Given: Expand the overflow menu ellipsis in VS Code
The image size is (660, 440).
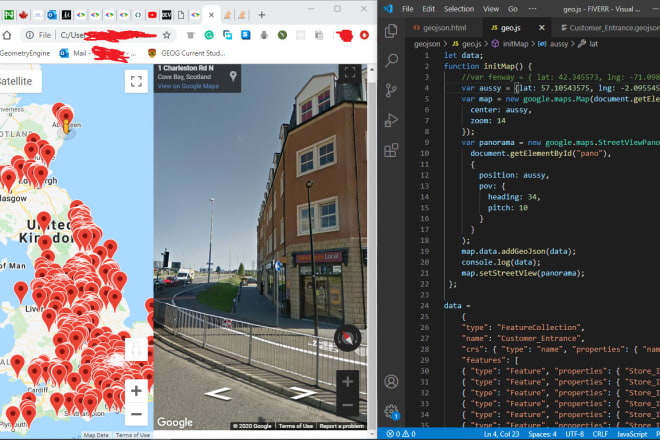Looking at the screenshot, I should pos(532,9).
